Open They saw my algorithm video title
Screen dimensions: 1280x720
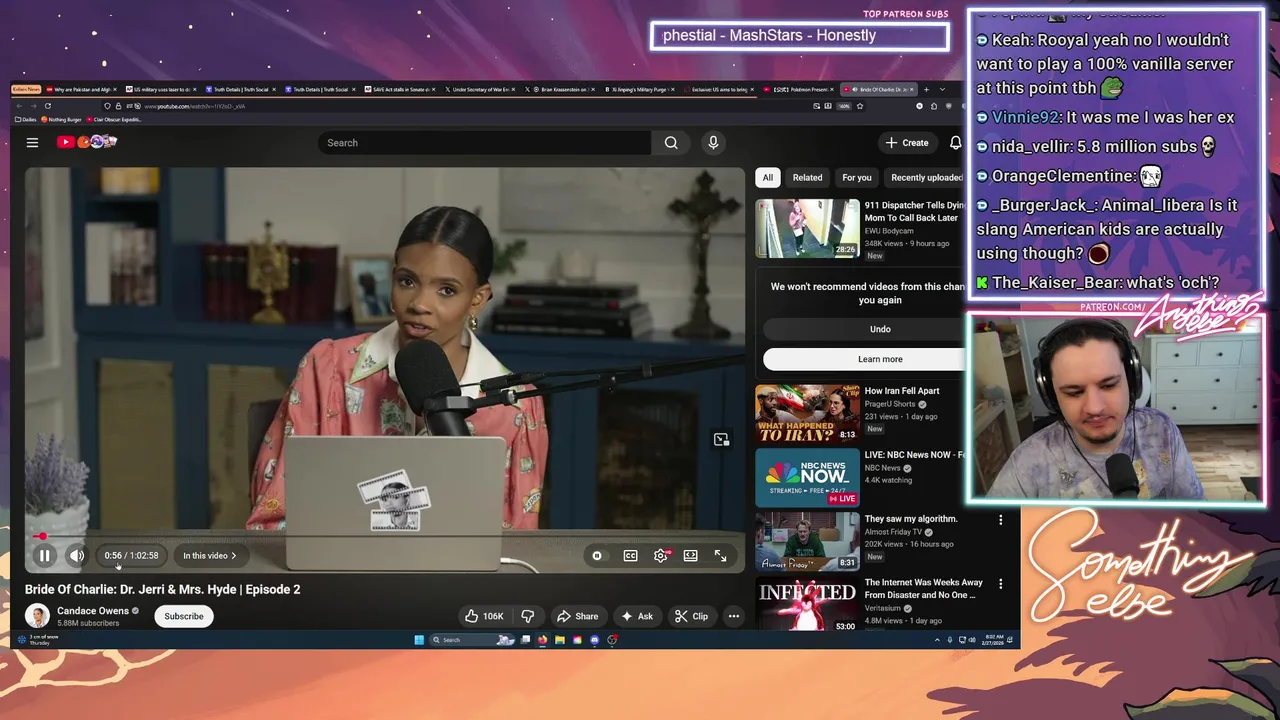[910, 519]
